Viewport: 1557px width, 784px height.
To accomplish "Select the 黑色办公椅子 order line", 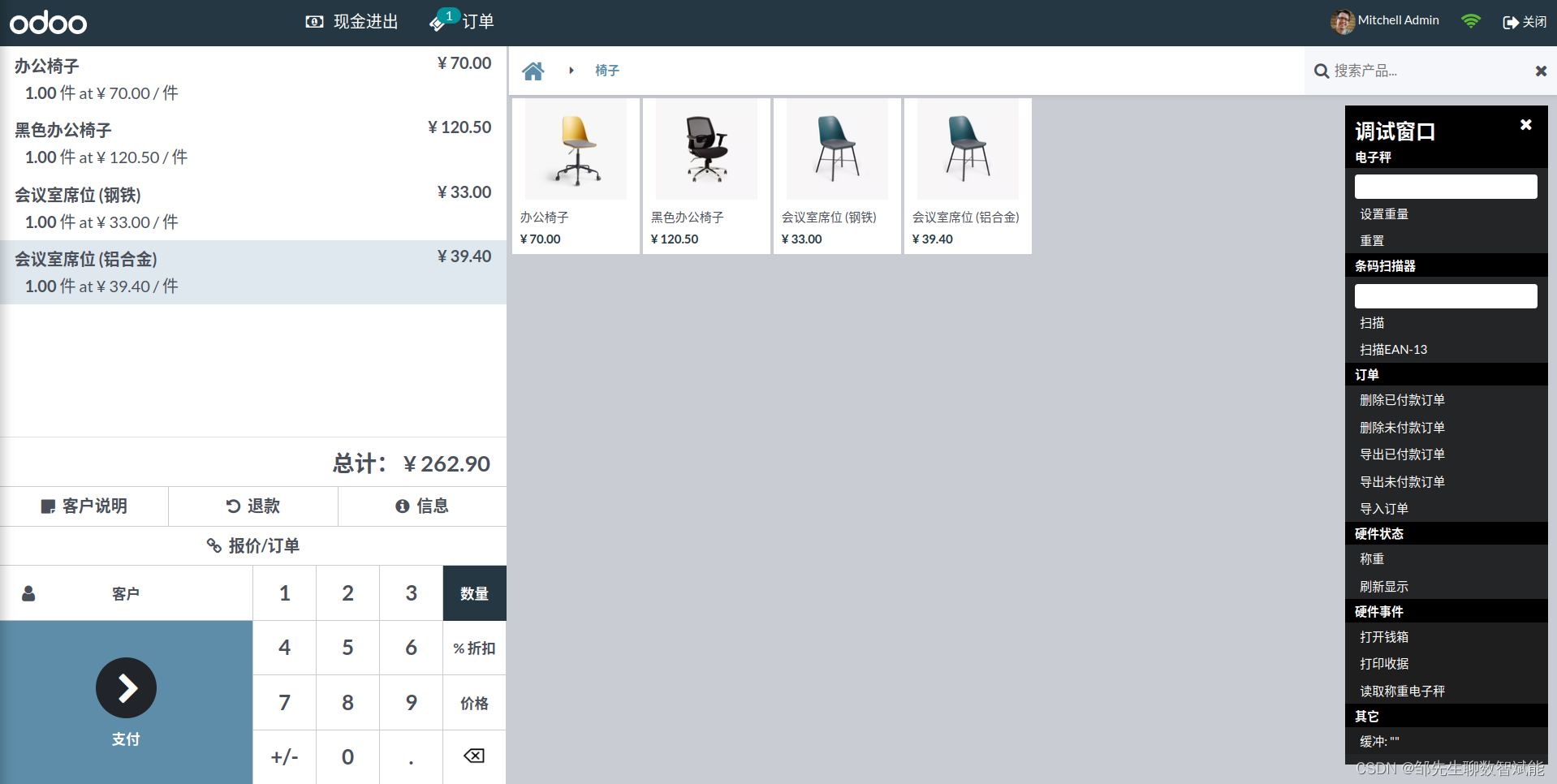I will point(253,143).
